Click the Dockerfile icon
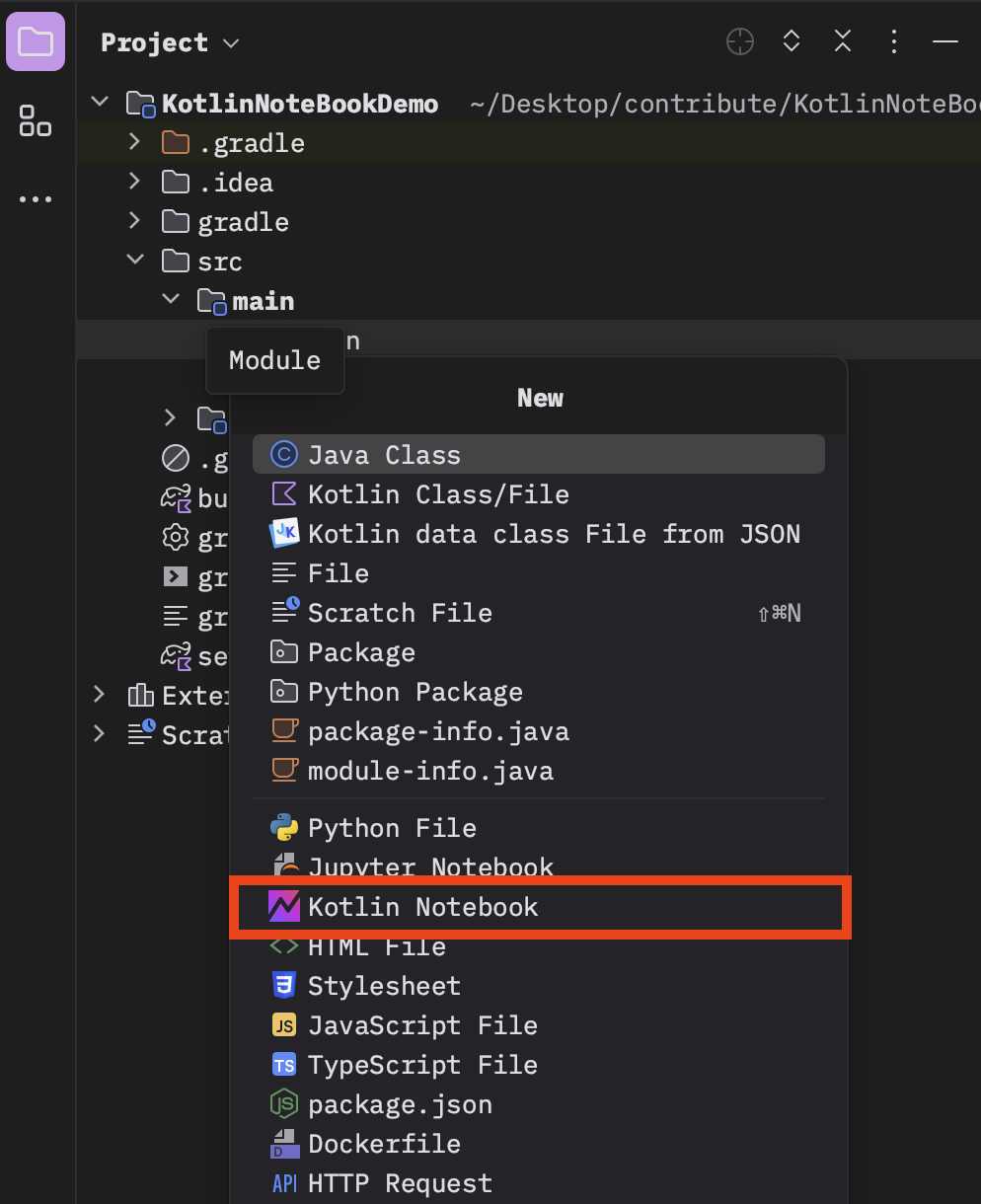Screen dimensions: 981x1204 pyautogui.click(x=284, y=1144)
